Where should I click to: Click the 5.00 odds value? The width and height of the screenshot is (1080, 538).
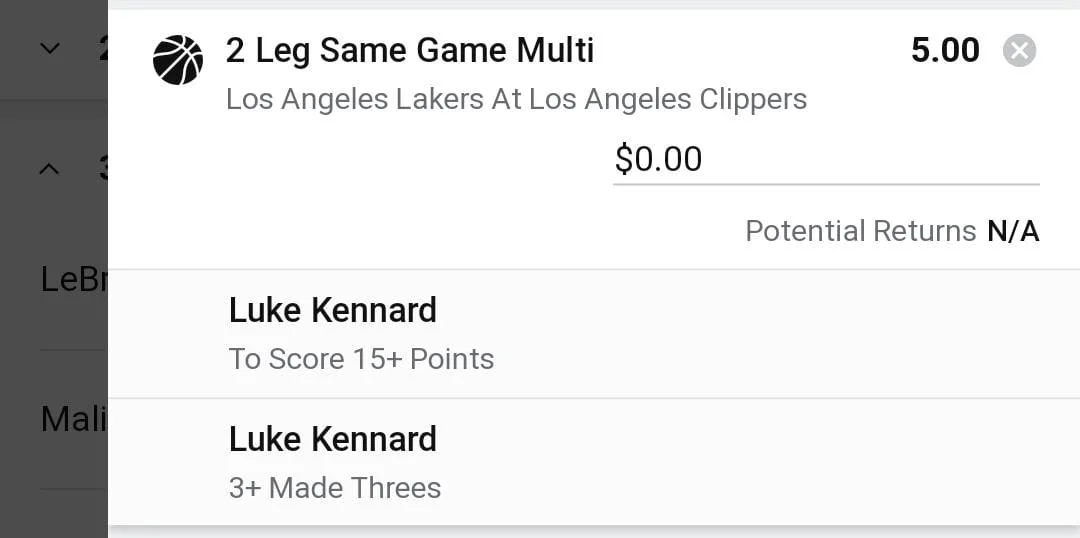point(945,50)
